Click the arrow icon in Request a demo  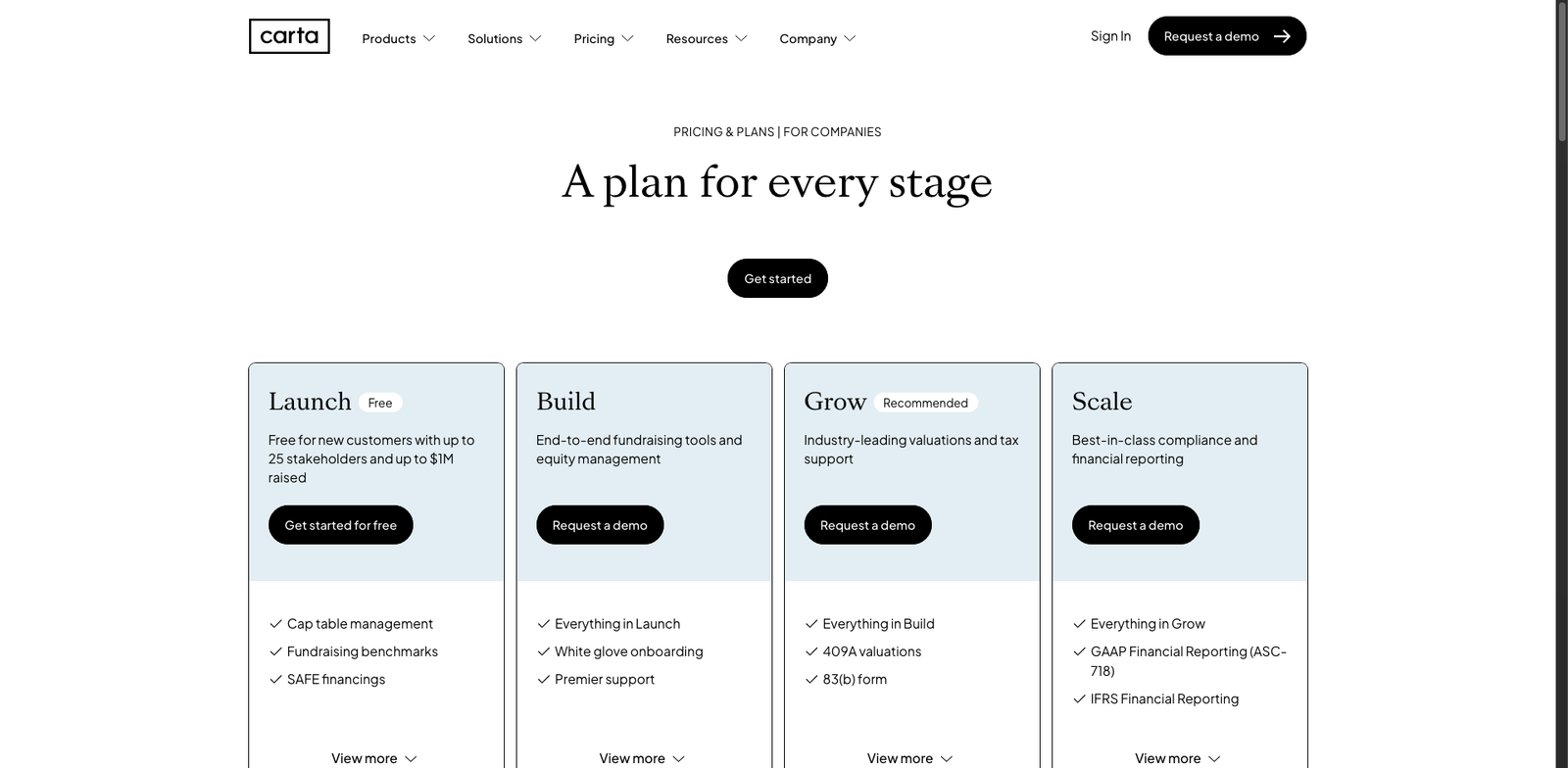coord(1282,36)
